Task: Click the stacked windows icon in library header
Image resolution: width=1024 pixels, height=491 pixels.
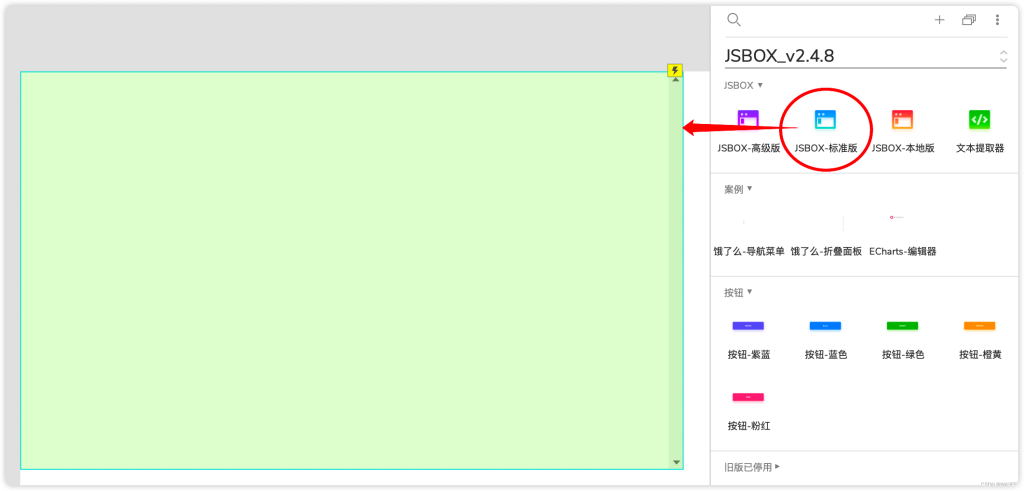Action: (x=968, y=20)
